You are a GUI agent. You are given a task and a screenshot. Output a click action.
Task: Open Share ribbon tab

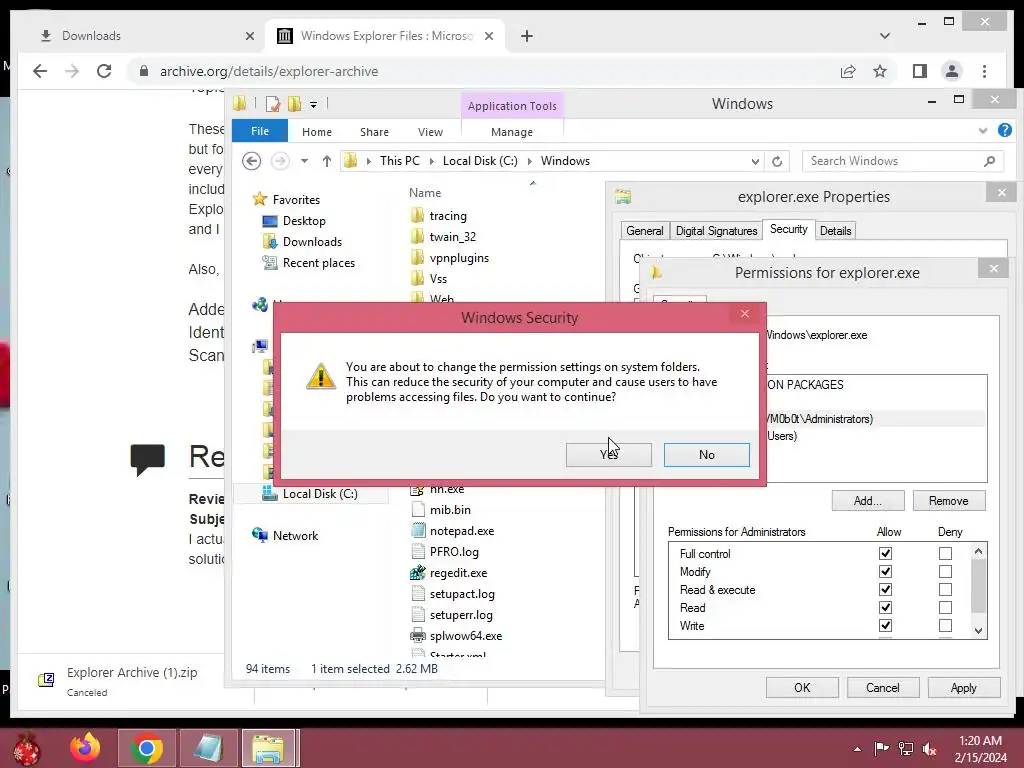374,132
